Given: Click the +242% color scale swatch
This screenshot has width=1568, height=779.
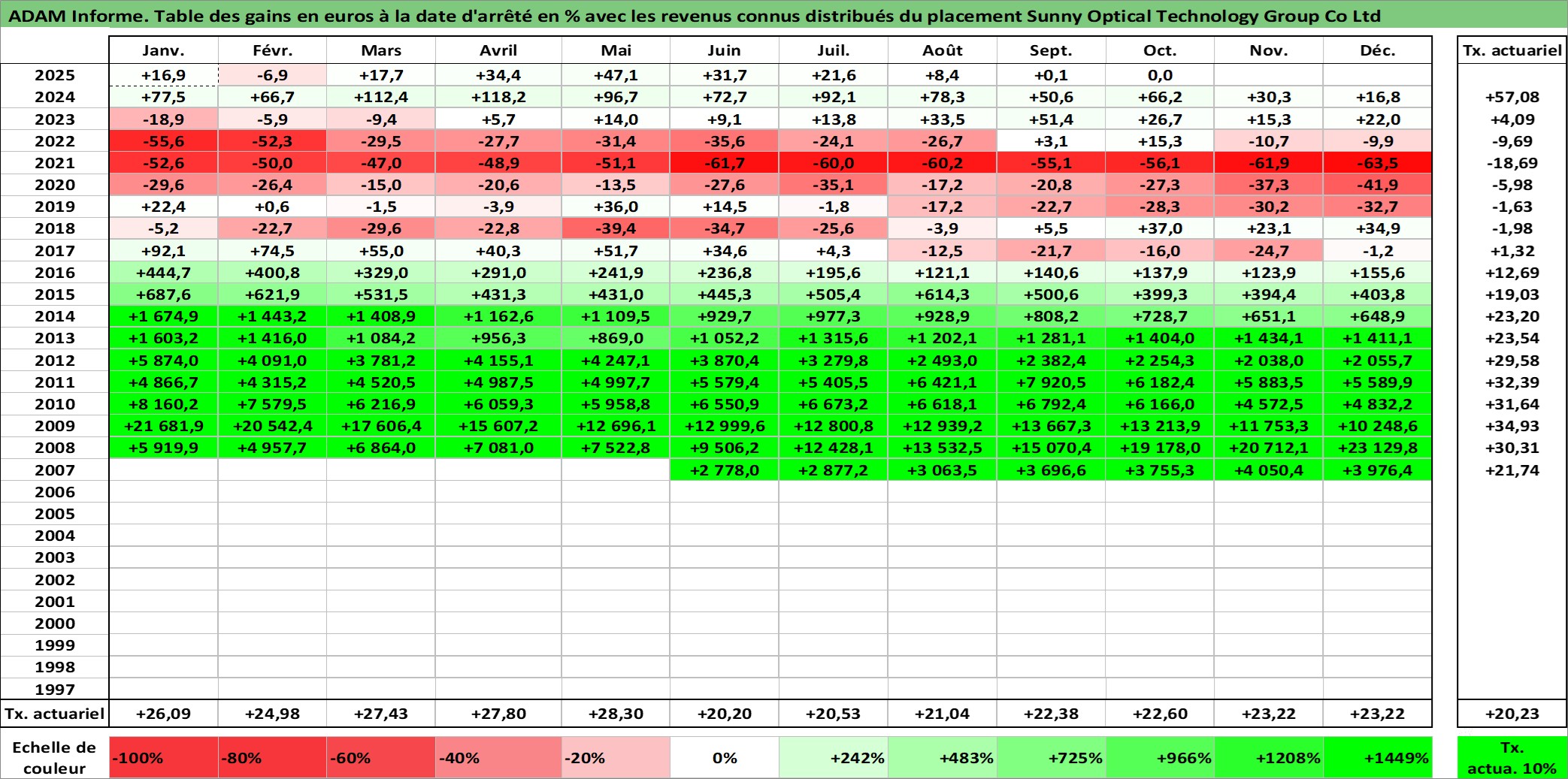Looking at the screenshot, I should point(834,757).
